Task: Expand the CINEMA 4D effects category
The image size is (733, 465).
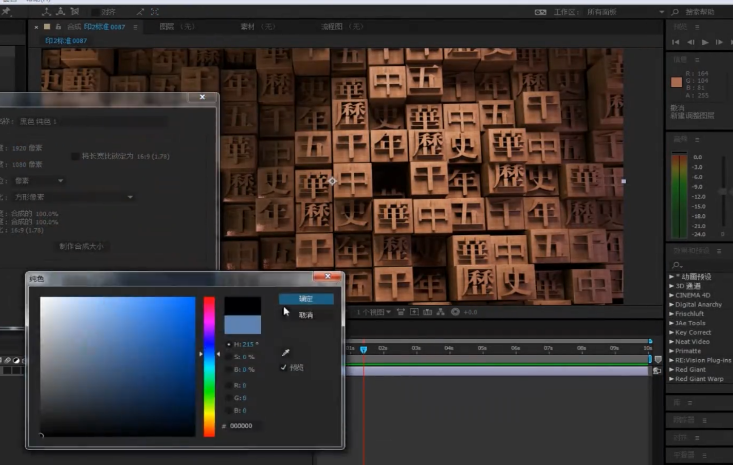Action: tap(671, 296)
